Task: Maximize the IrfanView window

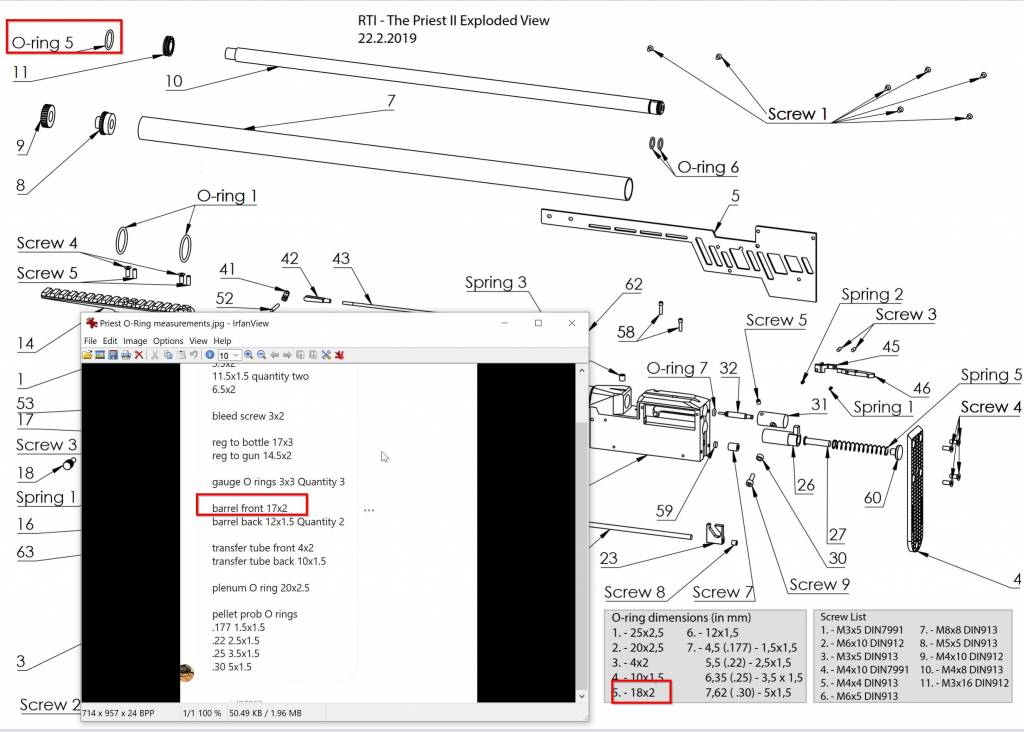Action: point(538,323)
